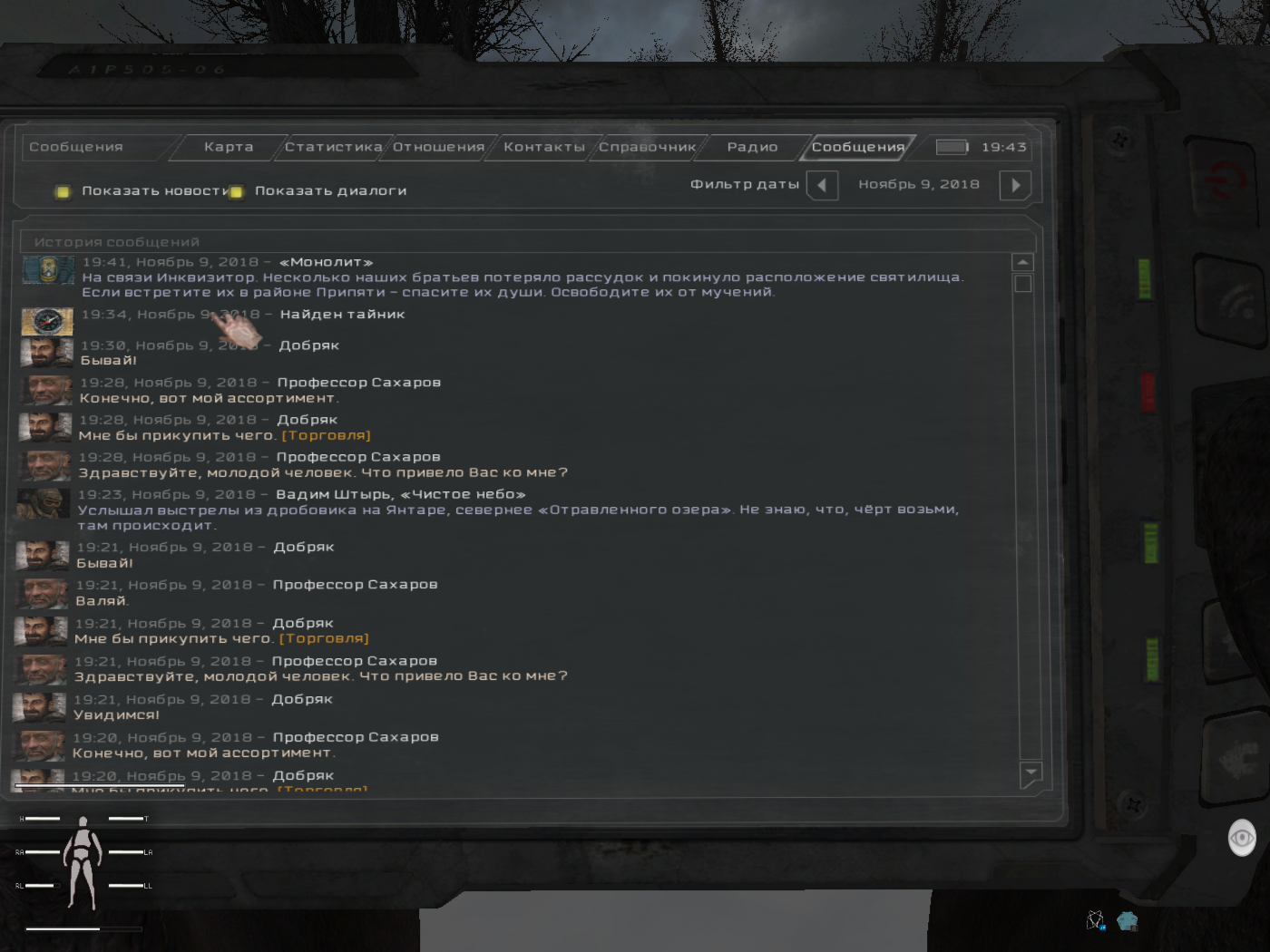Click the round eye icon at right

click(x=1241, y=838)
